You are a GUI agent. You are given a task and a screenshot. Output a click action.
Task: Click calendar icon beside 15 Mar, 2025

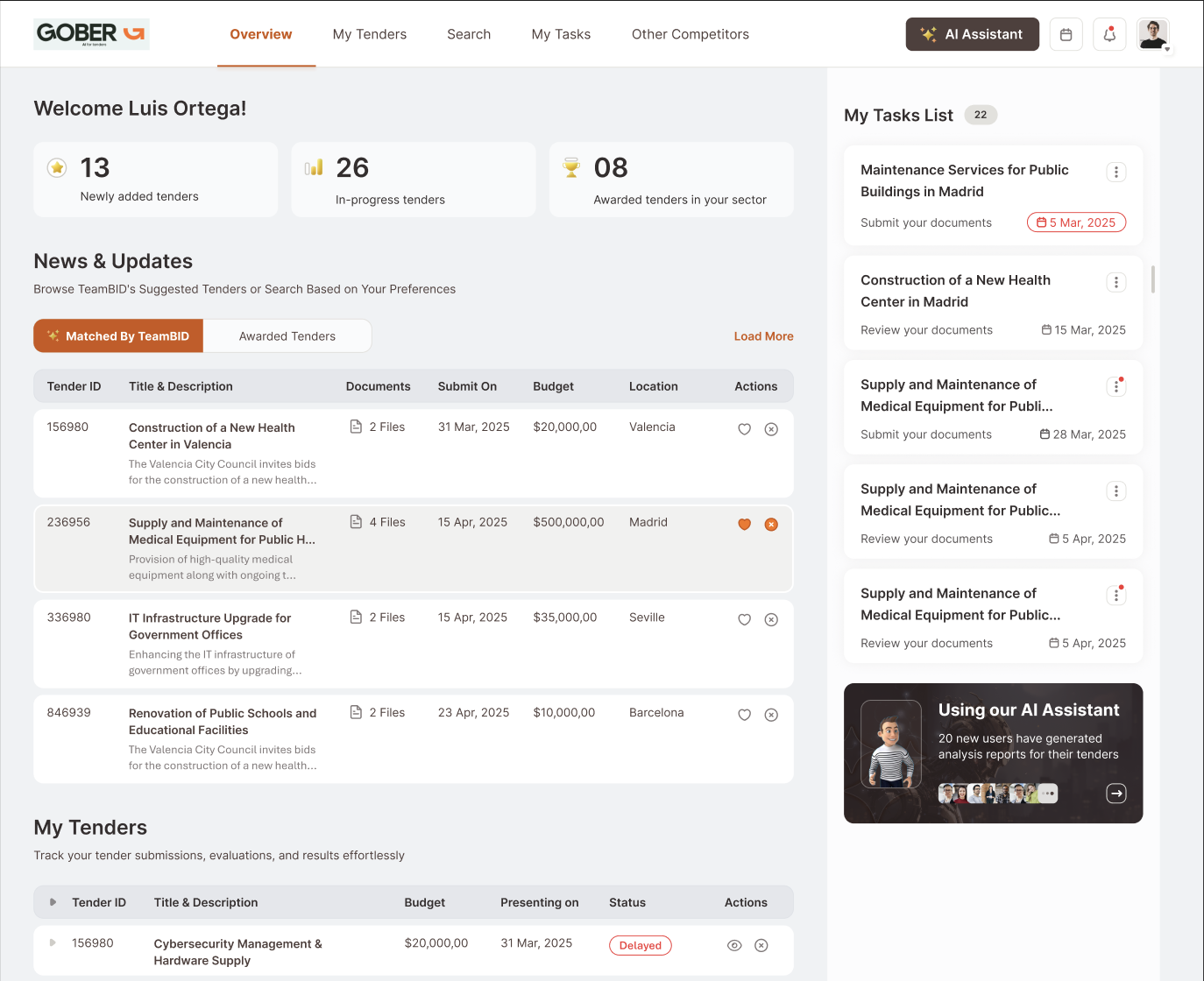[x=1046, y=329]
